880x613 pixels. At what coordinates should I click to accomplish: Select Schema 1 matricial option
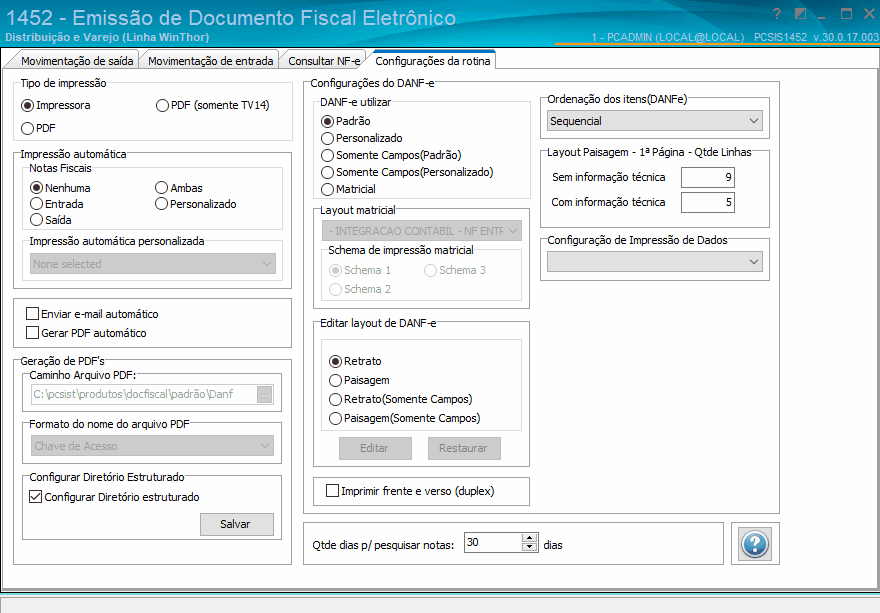coord(360,270)
